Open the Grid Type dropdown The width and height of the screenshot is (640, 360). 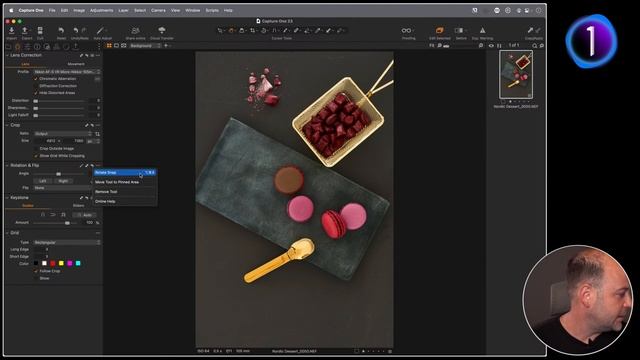(67, 242)
